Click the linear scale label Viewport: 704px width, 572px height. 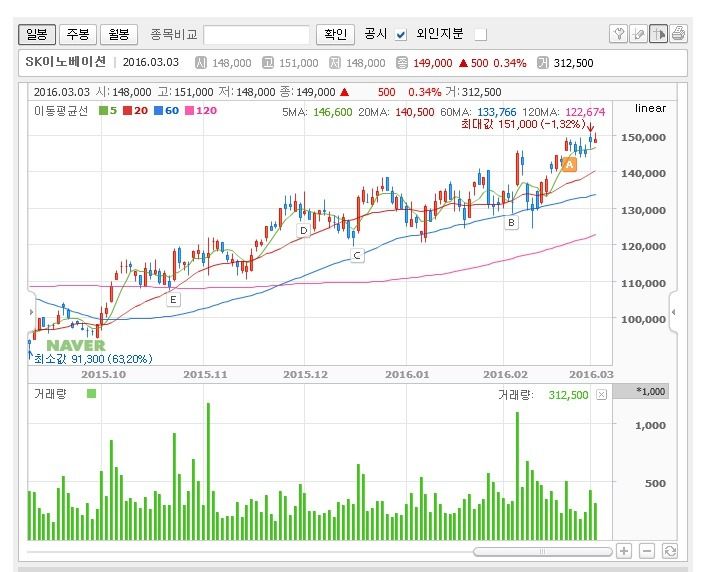click(x=650, y=108)
